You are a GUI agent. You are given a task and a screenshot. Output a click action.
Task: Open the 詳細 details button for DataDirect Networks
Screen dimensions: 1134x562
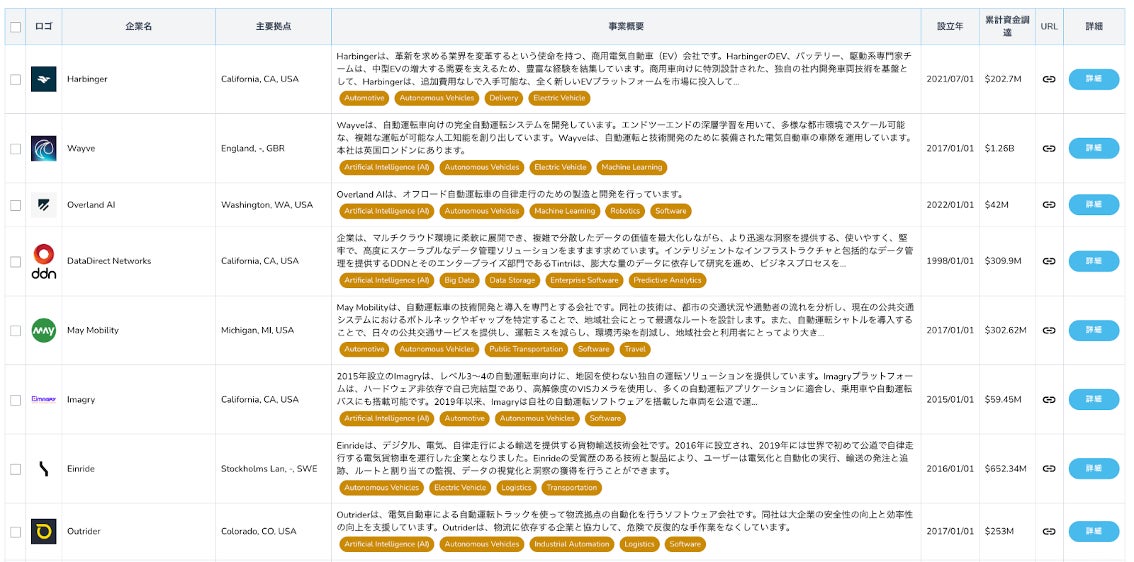point(1094,261)
